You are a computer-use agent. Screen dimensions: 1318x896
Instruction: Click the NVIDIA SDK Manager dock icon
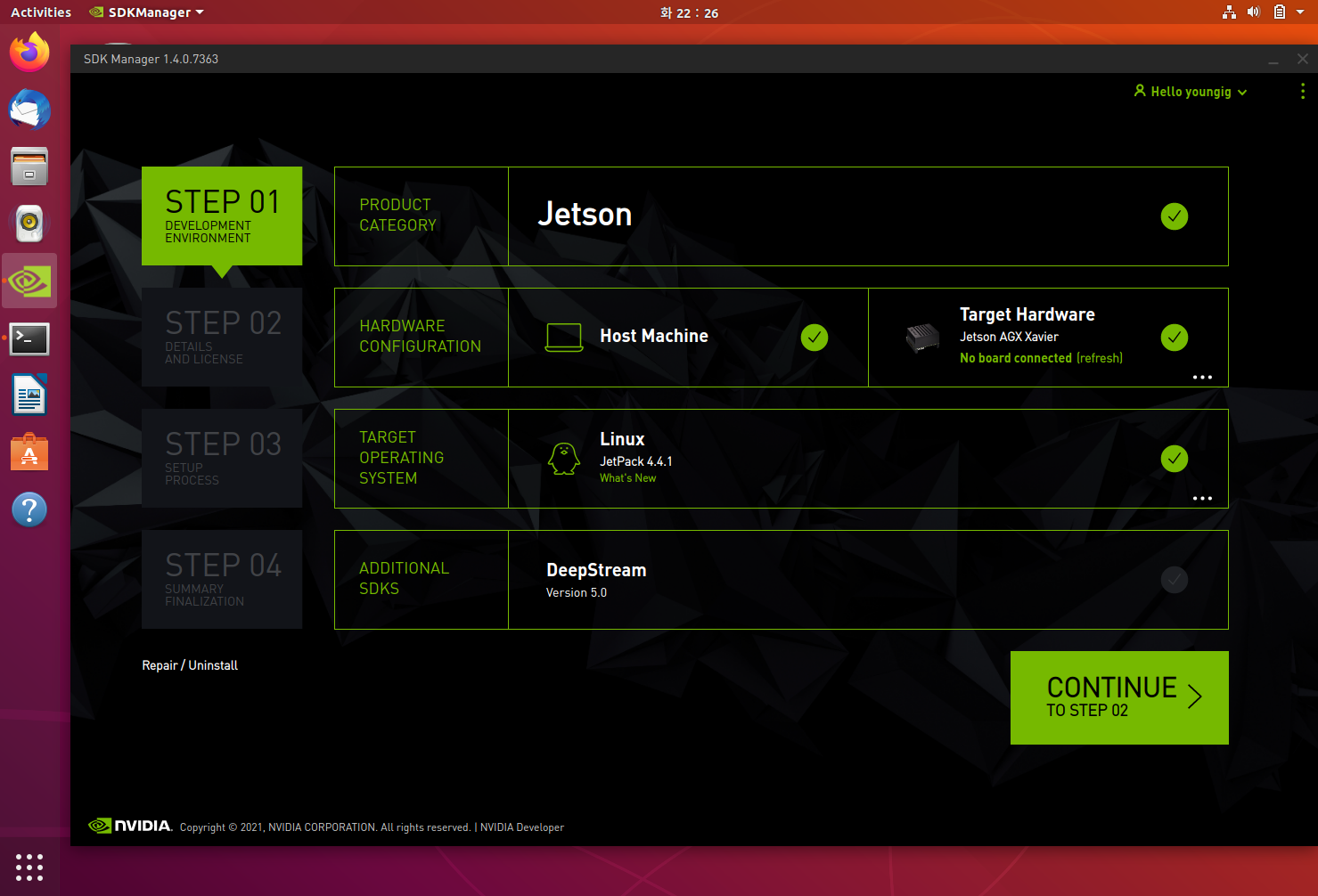coord(29,281)
